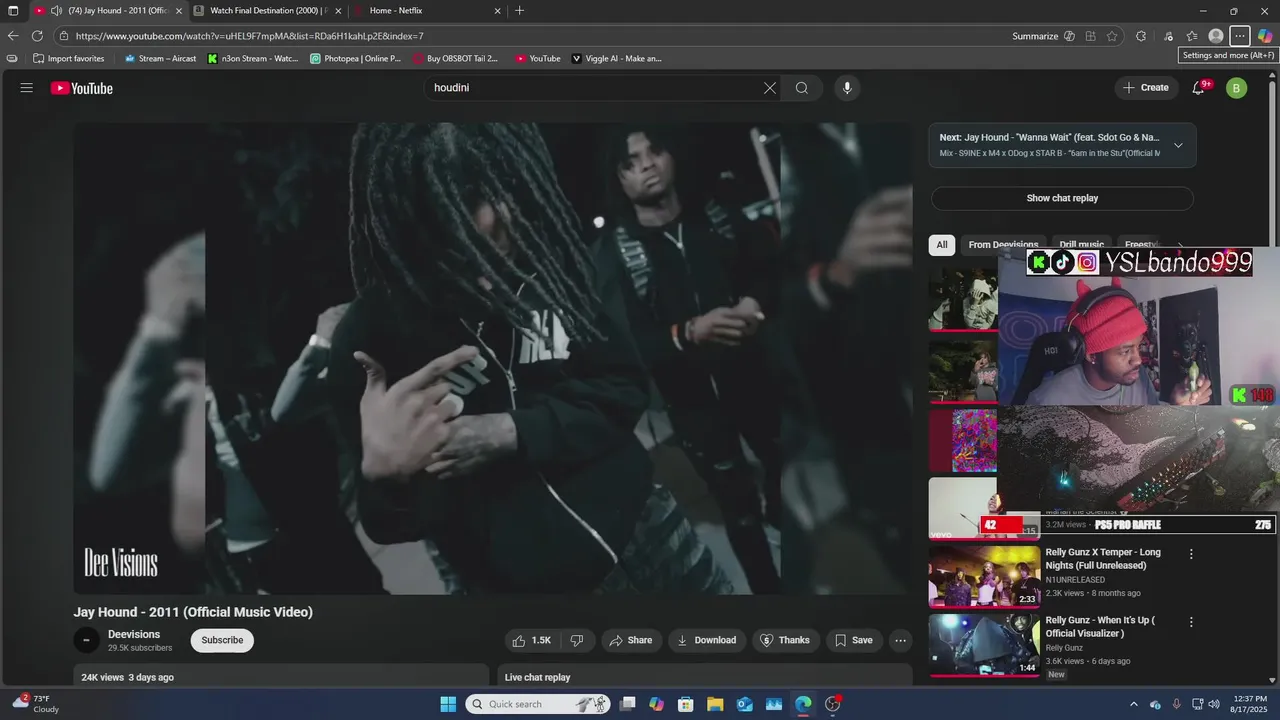Open Buy OBSBOT Tail bookmark

[x=455, y=59]
